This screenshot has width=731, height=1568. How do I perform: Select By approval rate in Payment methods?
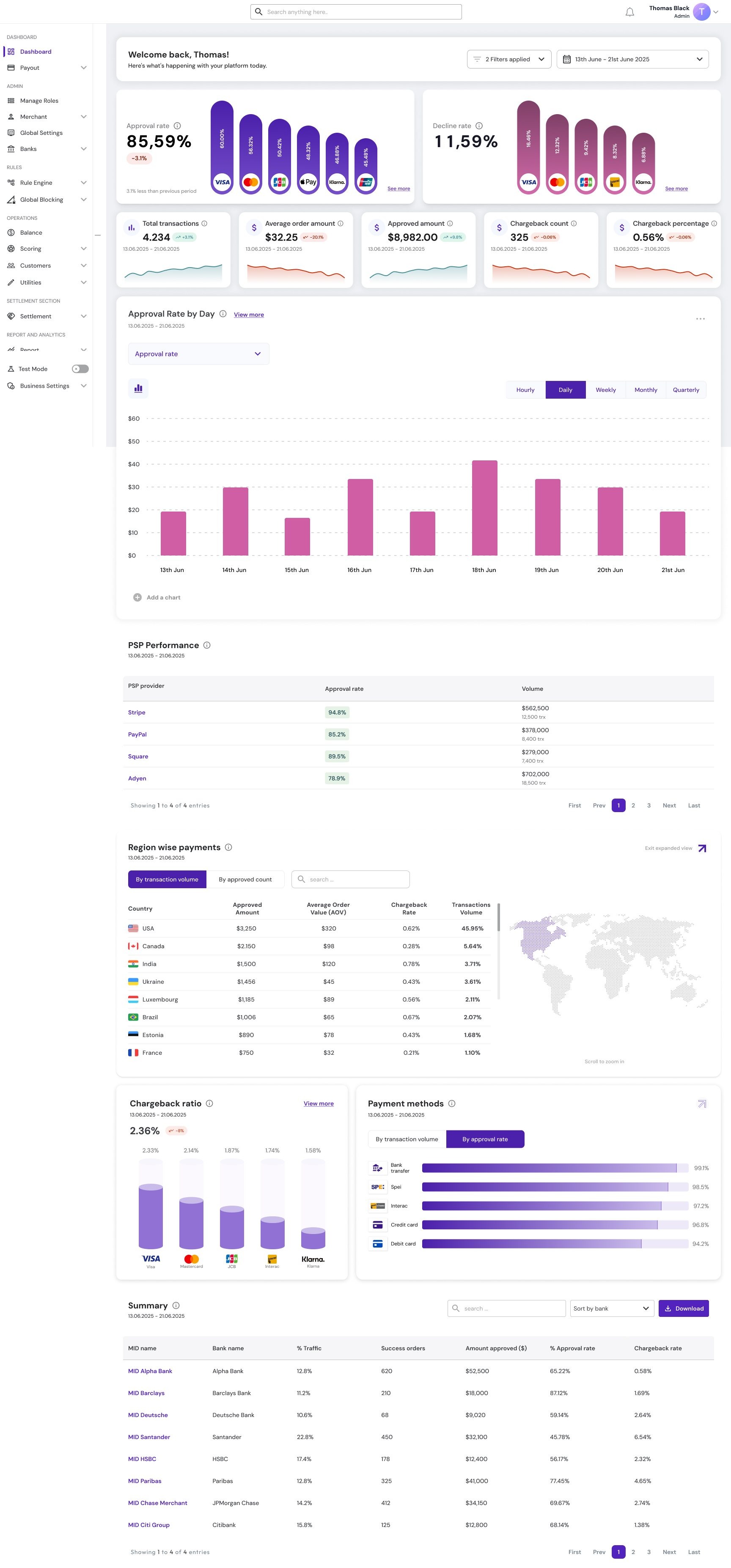coord(485,1139)
